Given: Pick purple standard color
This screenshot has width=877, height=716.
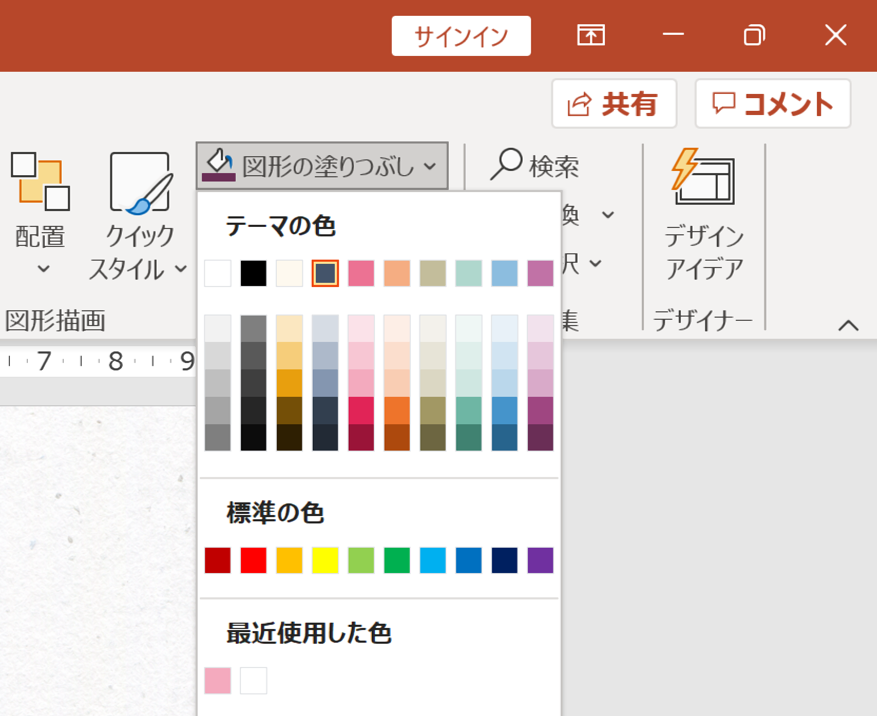Looking at the screenshot, I should point(540,560).
